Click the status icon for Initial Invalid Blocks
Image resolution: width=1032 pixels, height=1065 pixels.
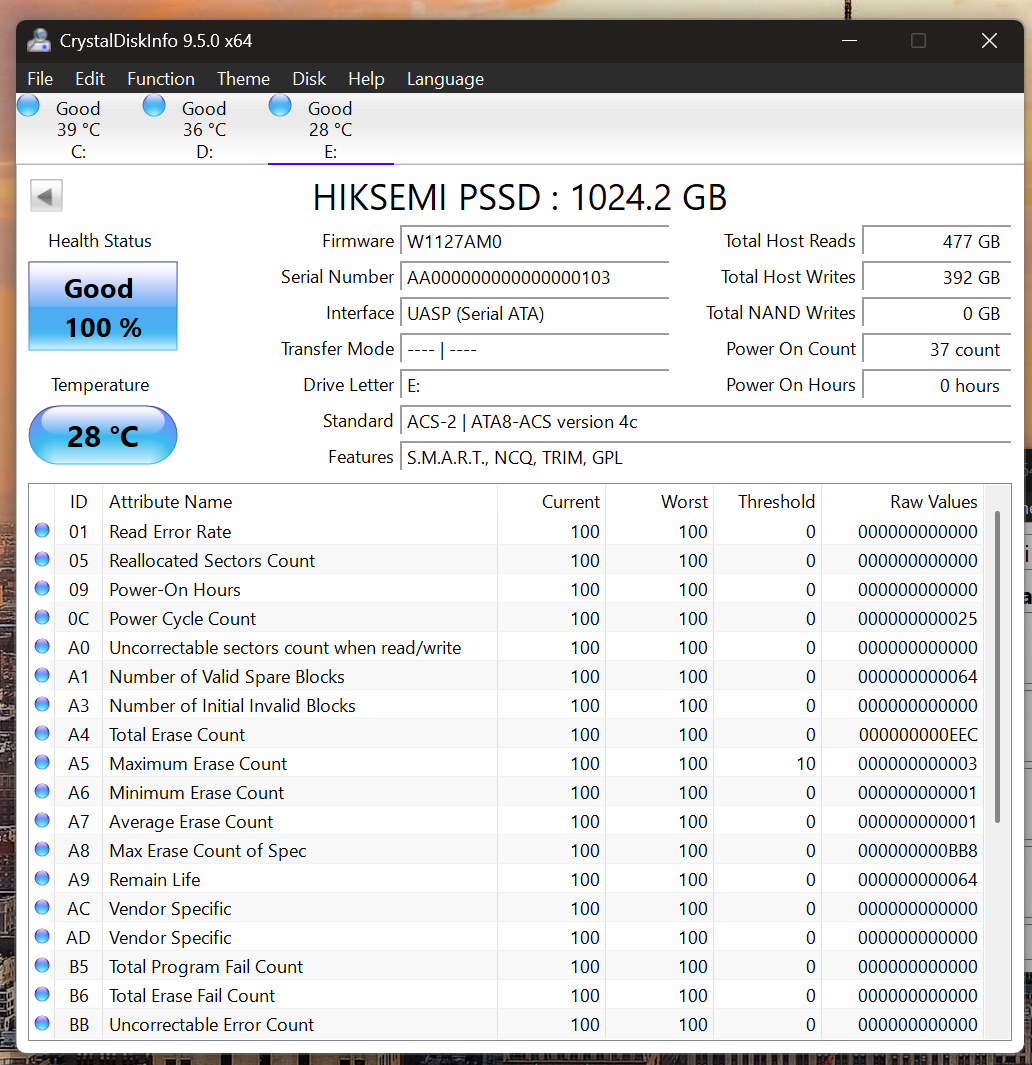pos(42,704)
